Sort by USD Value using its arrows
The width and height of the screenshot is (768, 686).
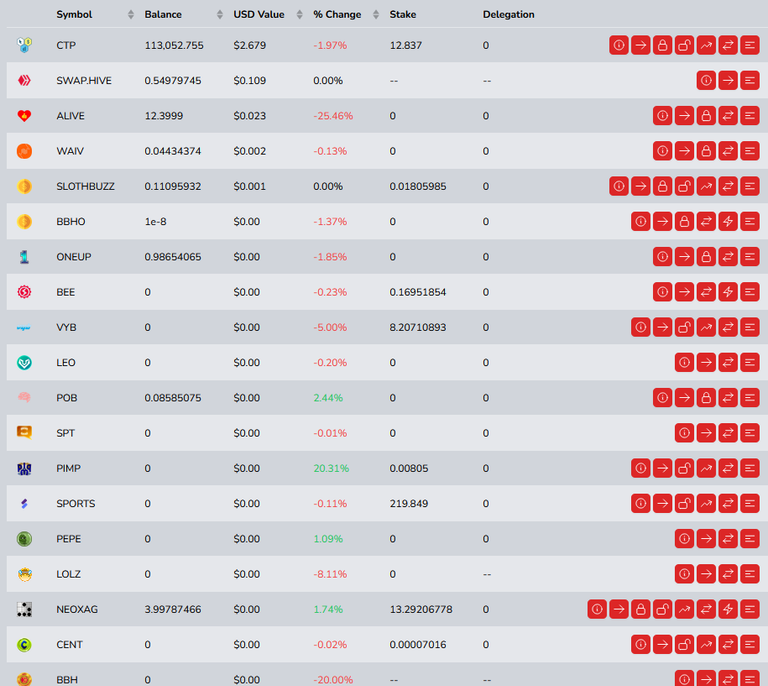[x=300, y=15]
